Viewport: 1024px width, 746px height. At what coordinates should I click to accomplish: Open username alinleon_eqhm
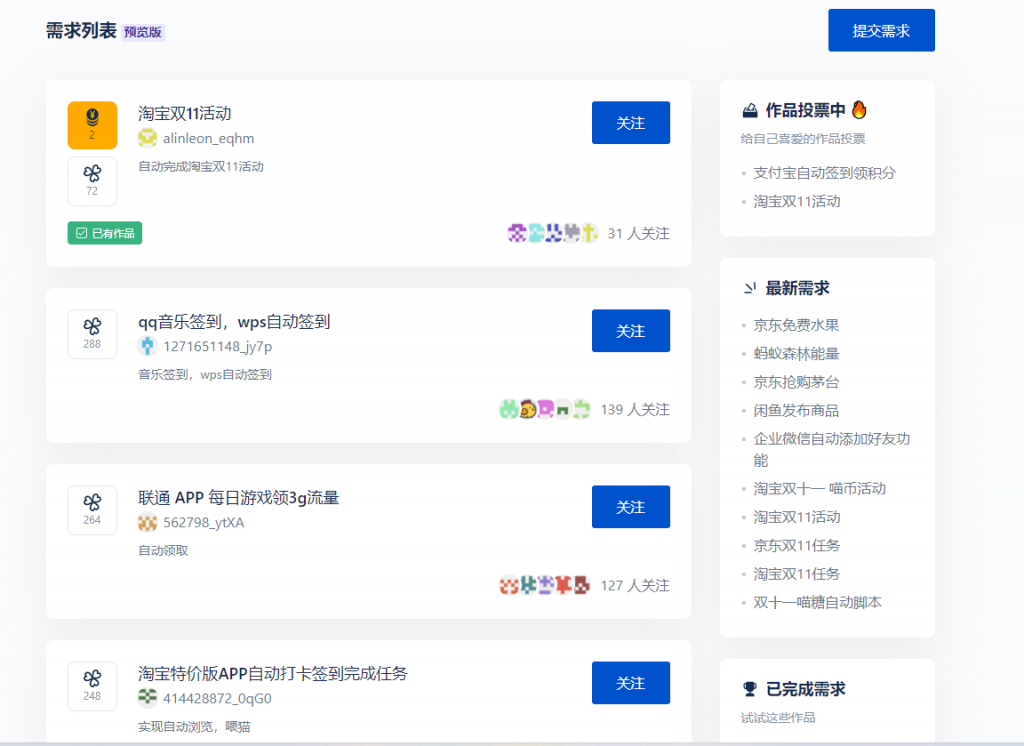[208, 138]
